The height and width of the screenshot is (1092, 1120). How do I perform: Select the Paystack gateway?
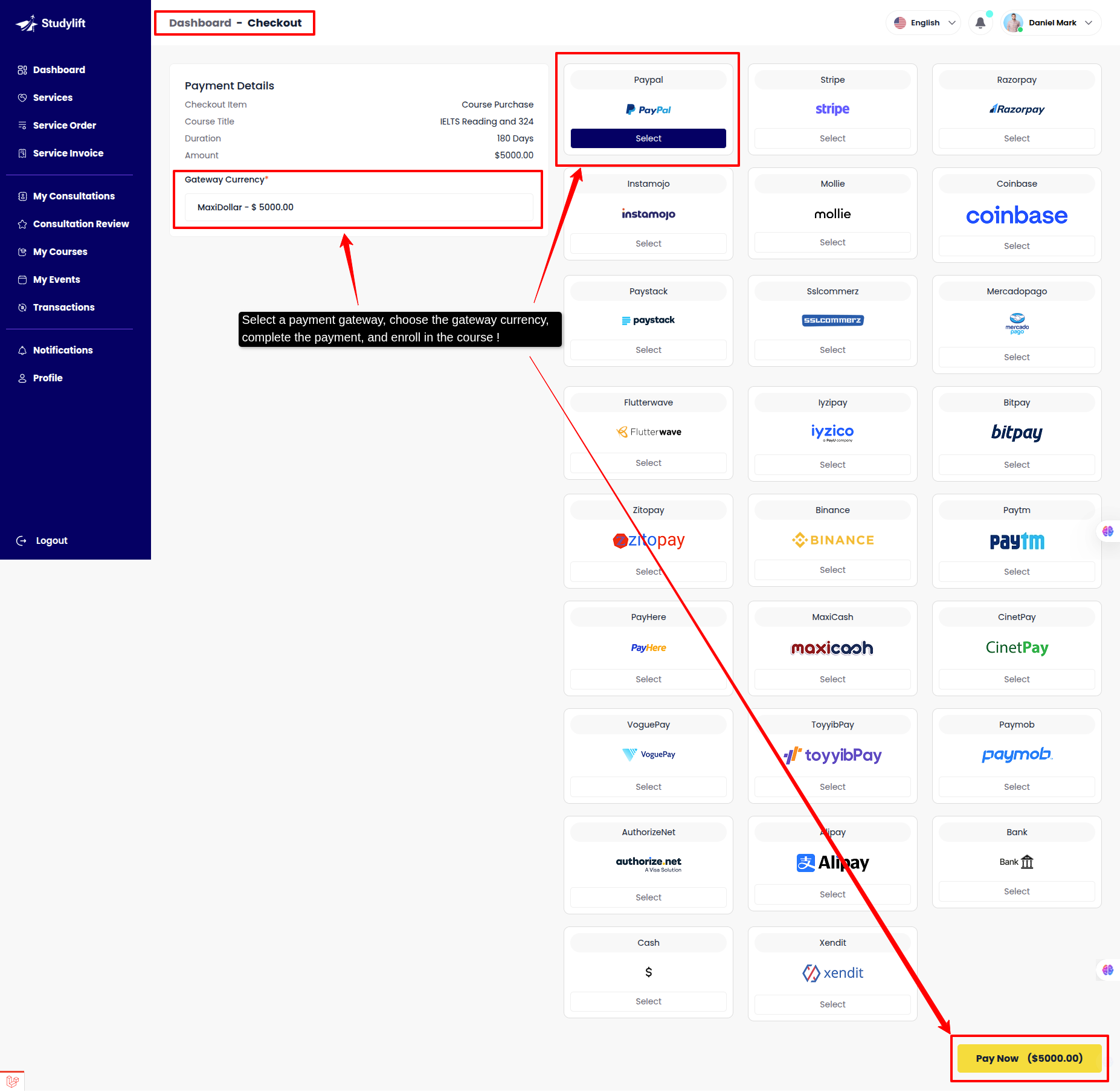(648, 350)
